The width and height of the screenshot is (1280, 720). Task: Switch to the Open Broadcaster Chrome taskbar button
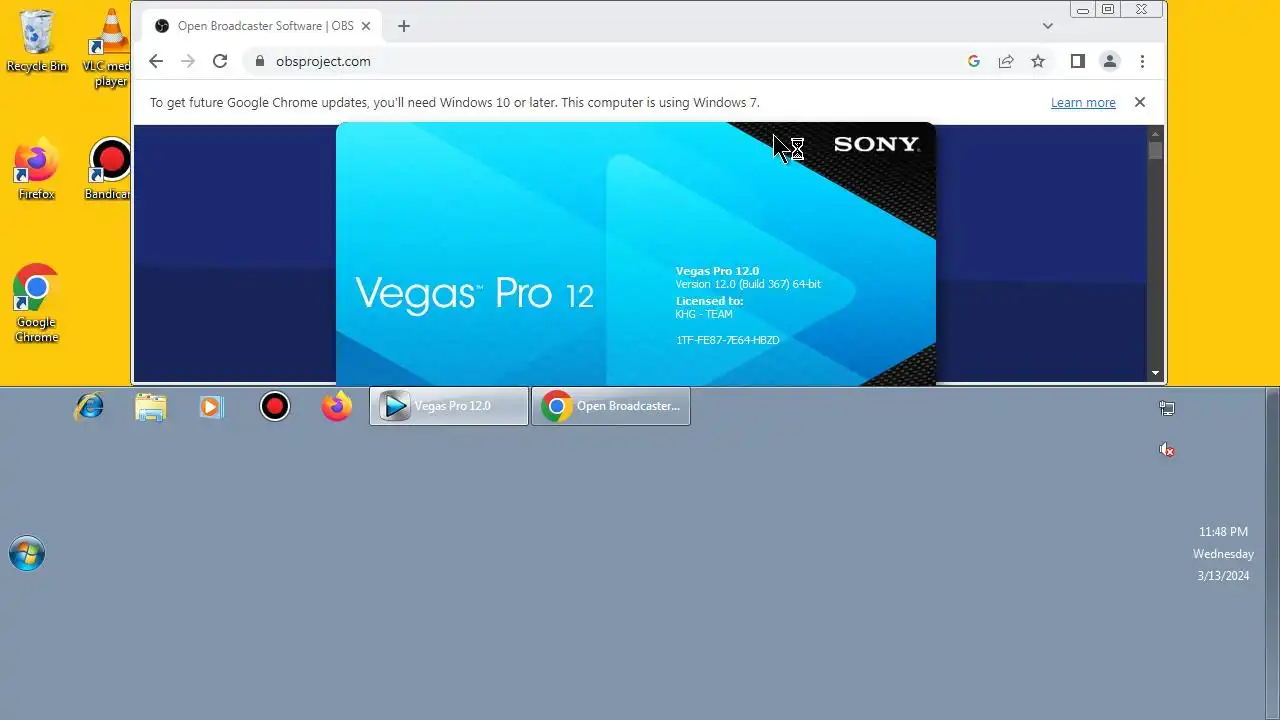point(611,406)
